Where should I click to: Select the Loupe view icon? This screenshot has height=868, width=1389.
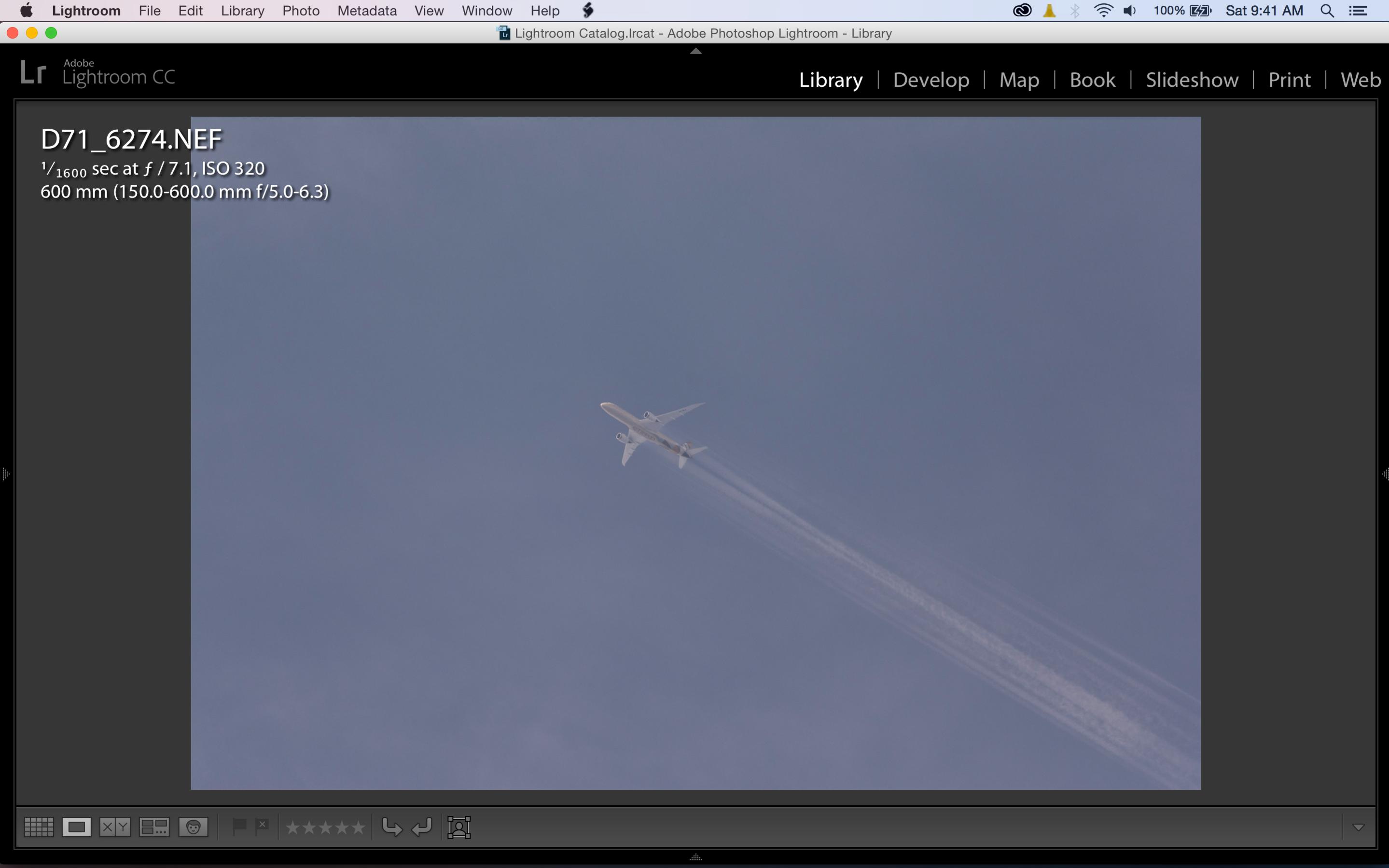[76, 827]
